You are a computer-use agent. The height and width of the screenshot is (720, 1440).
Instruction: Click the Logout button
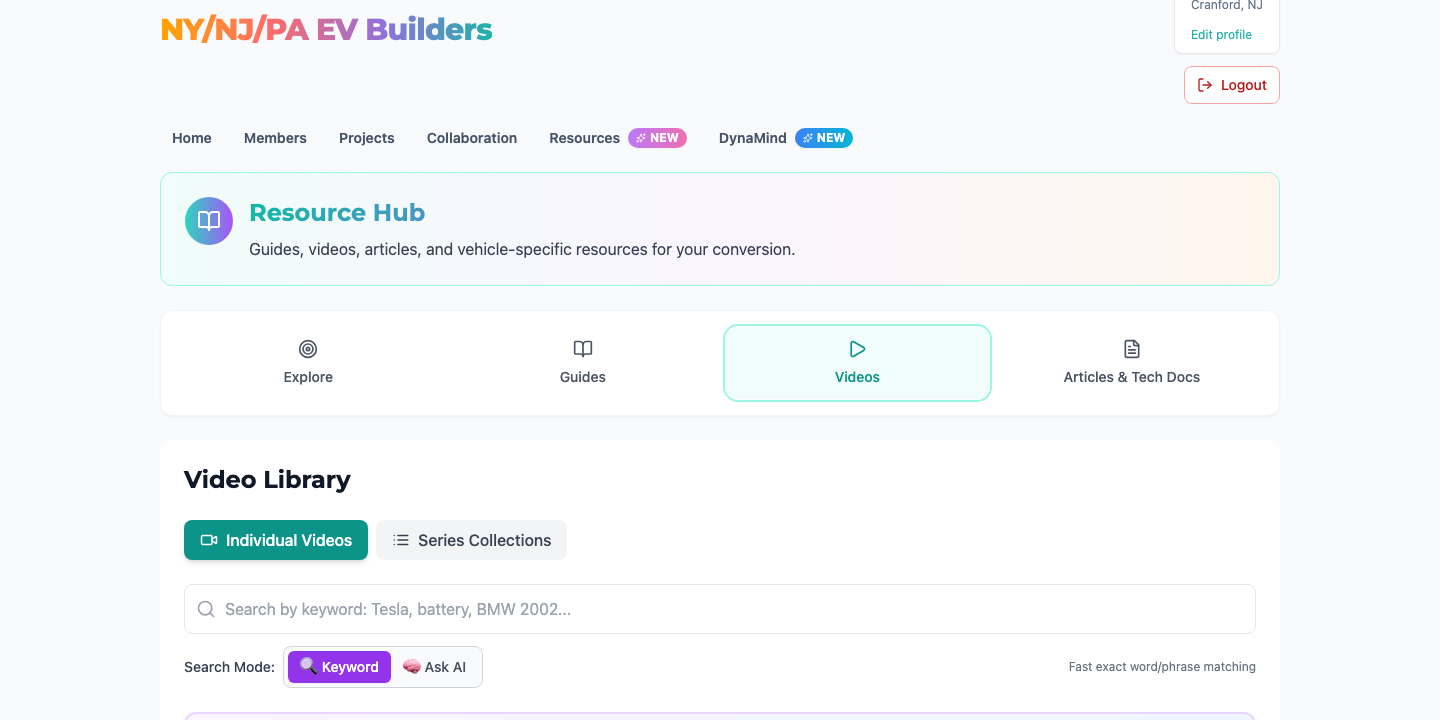[x=1231, y=84]
